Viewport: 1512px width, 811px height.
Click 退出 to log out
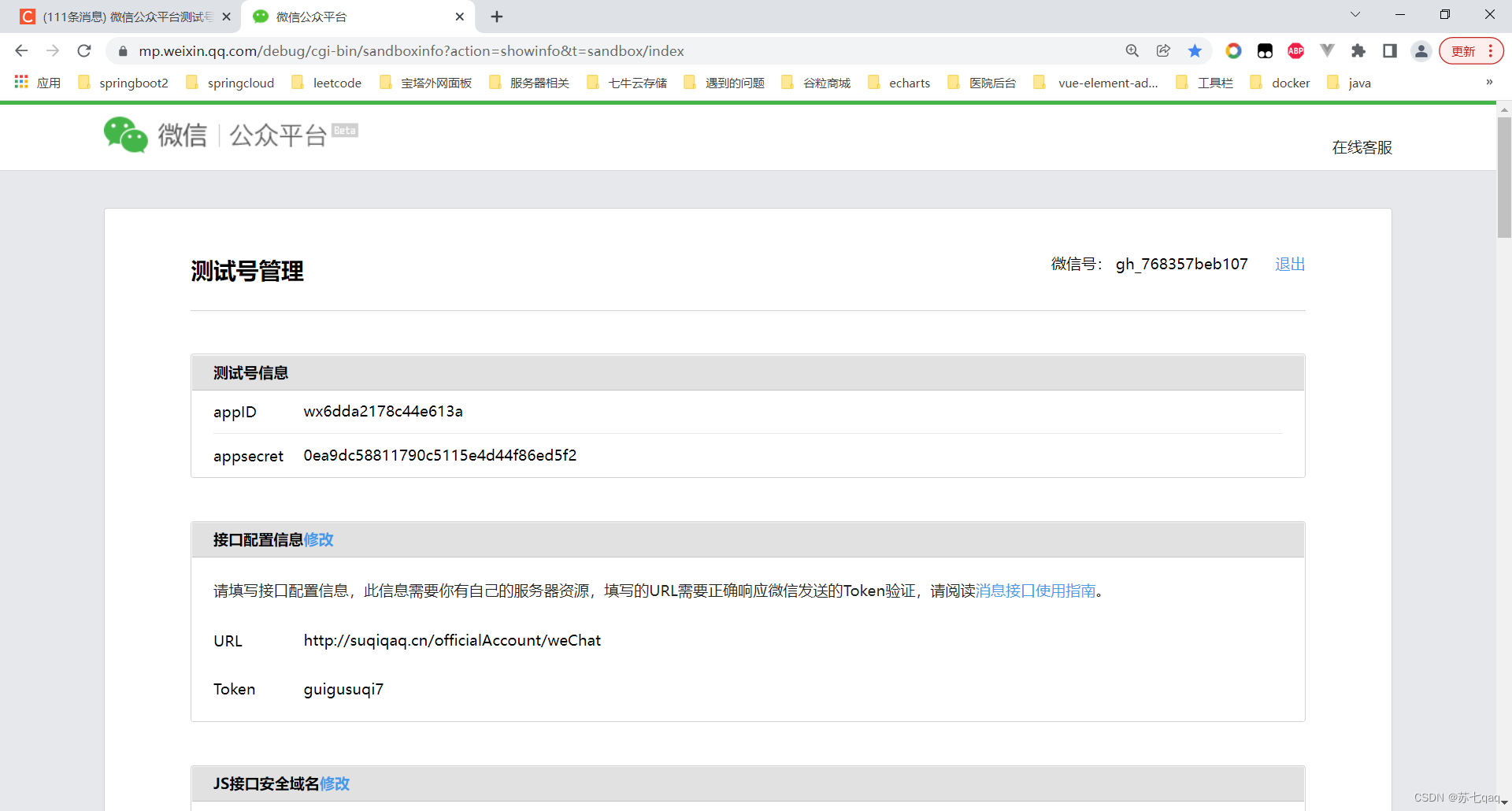(1290, 264)
